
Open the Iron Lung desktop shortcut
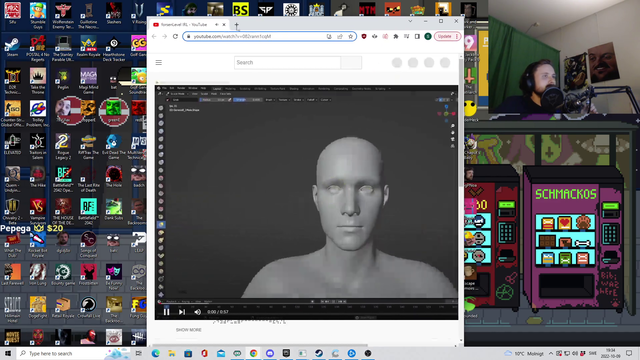[38, 274]
